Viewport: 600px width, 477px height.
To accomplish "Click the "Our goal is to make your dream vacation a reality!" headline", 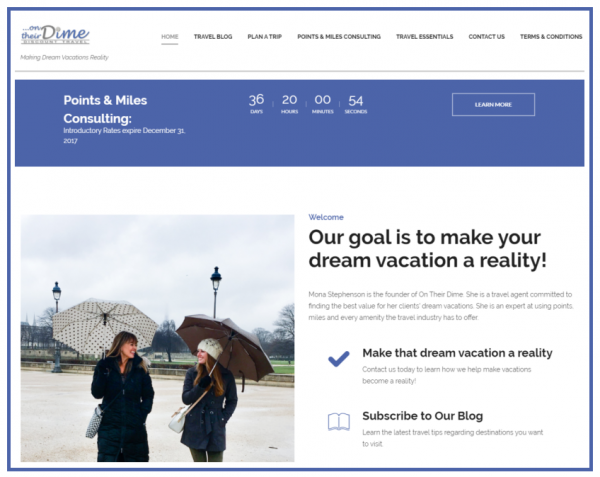I will click(427, 249).
